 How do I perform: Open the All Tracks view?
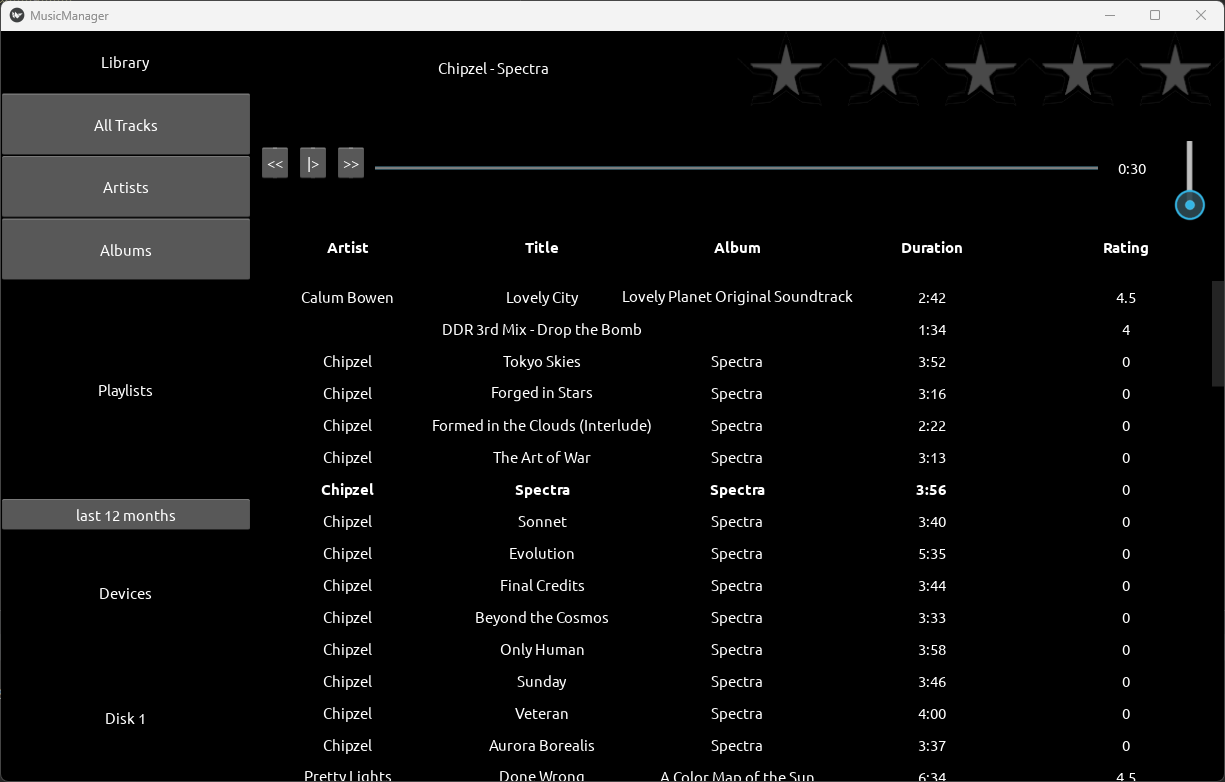coord(125,125)
